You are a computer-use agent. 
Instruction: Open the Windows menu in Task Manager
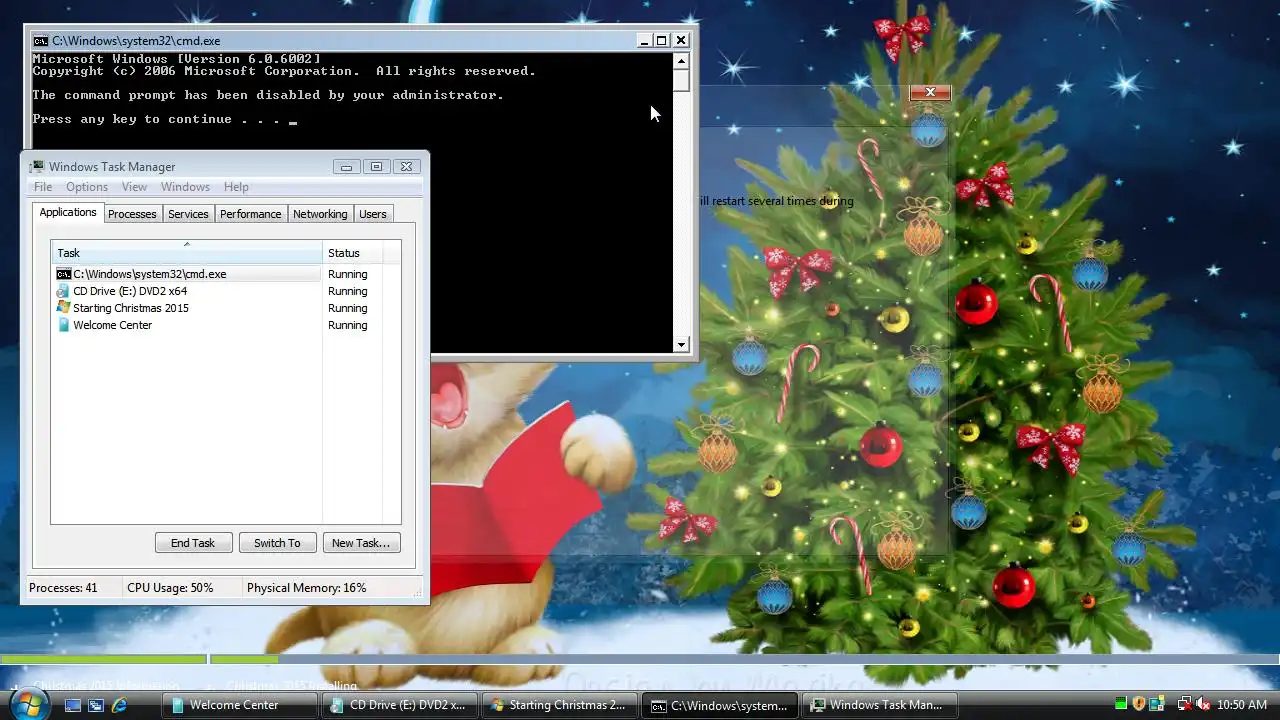pyautogui.click(x=185, y=187)
